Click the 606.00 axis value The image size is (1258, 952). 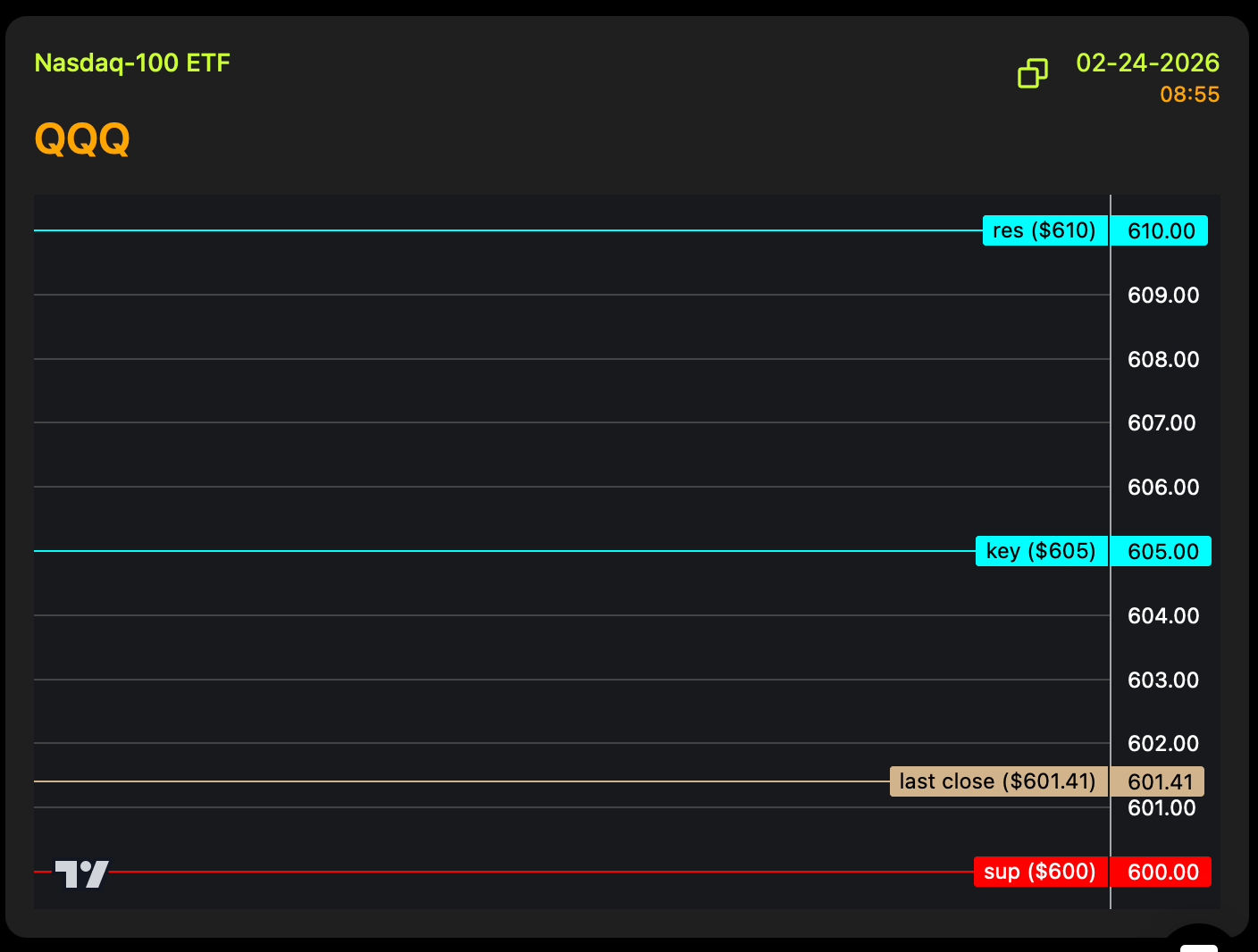pyautogui.click(x=1163, y=488)
